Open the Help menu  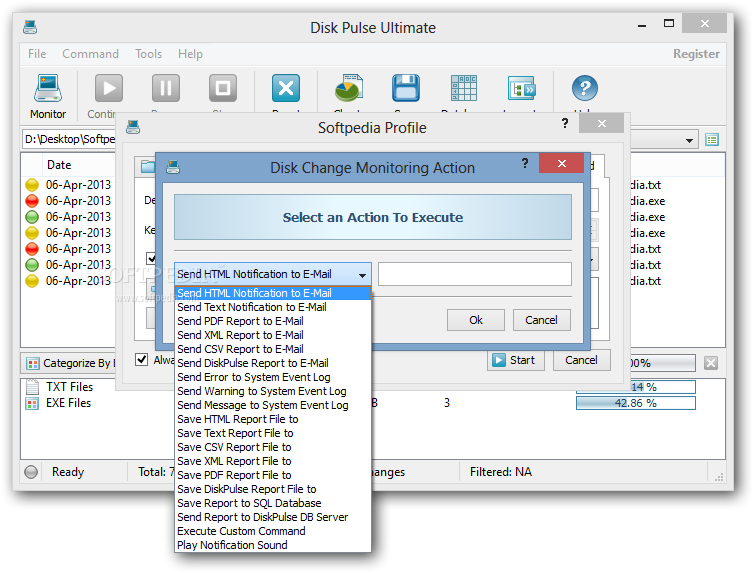coord(190,54)
